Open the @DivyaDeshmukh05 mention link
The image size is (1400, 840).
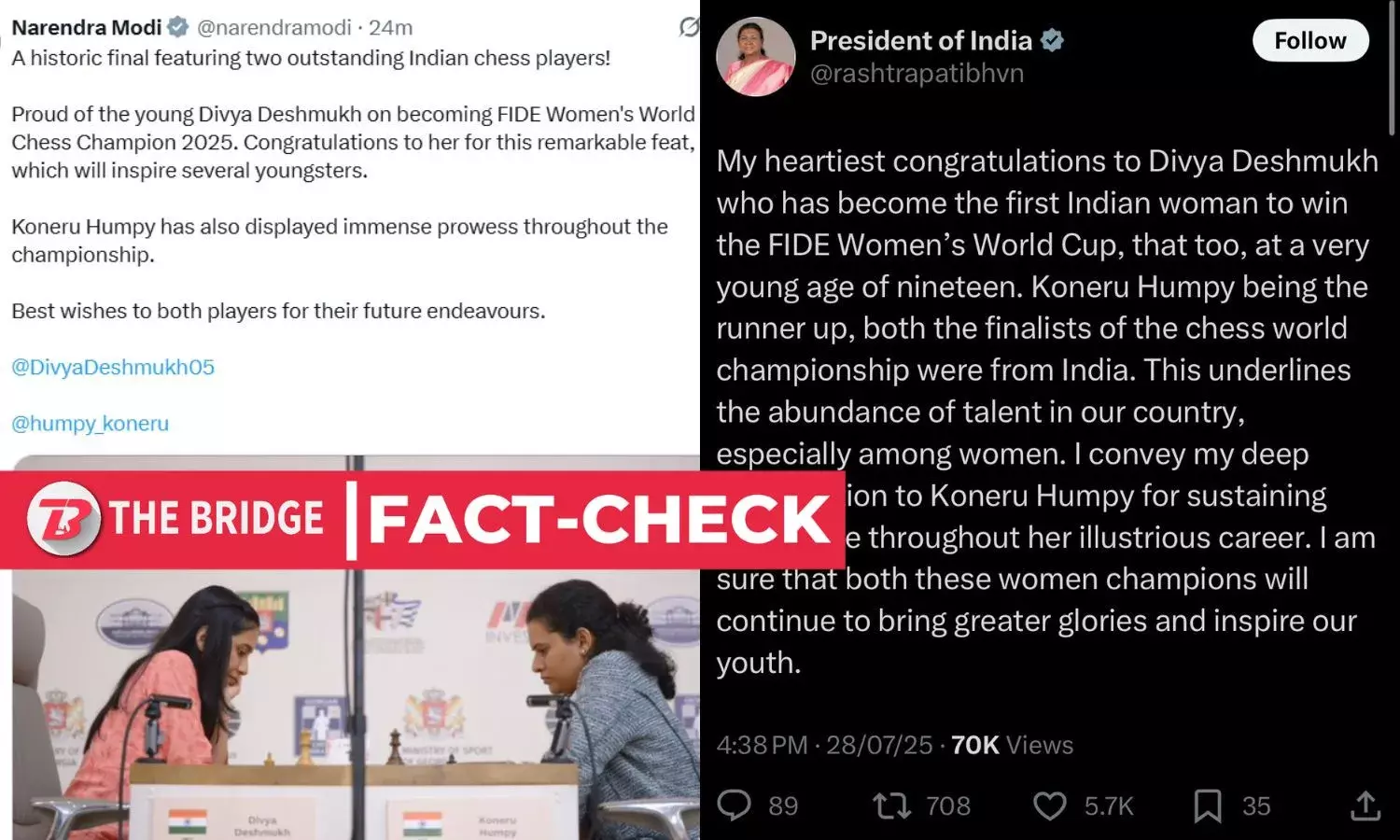point(113,367)
